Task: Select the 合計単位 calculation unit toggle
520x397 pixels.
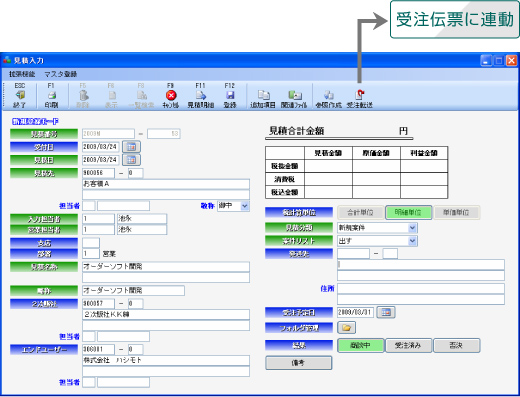Action: click(x=360, y=212)
